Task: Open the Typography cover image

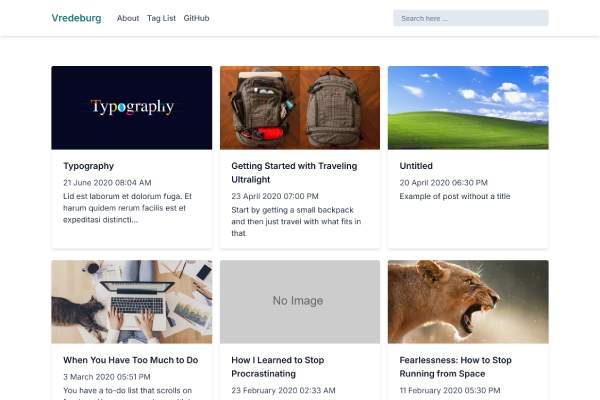Action: click(132, 108)
